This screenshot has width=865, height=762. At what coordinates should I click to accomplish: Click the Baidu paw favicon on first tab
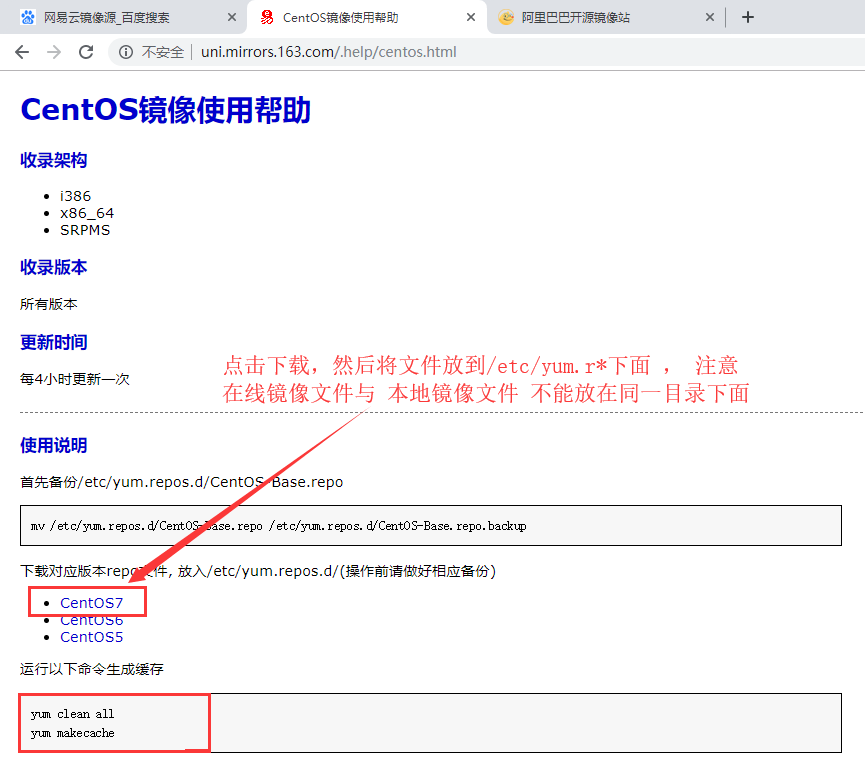click(28, 17)
